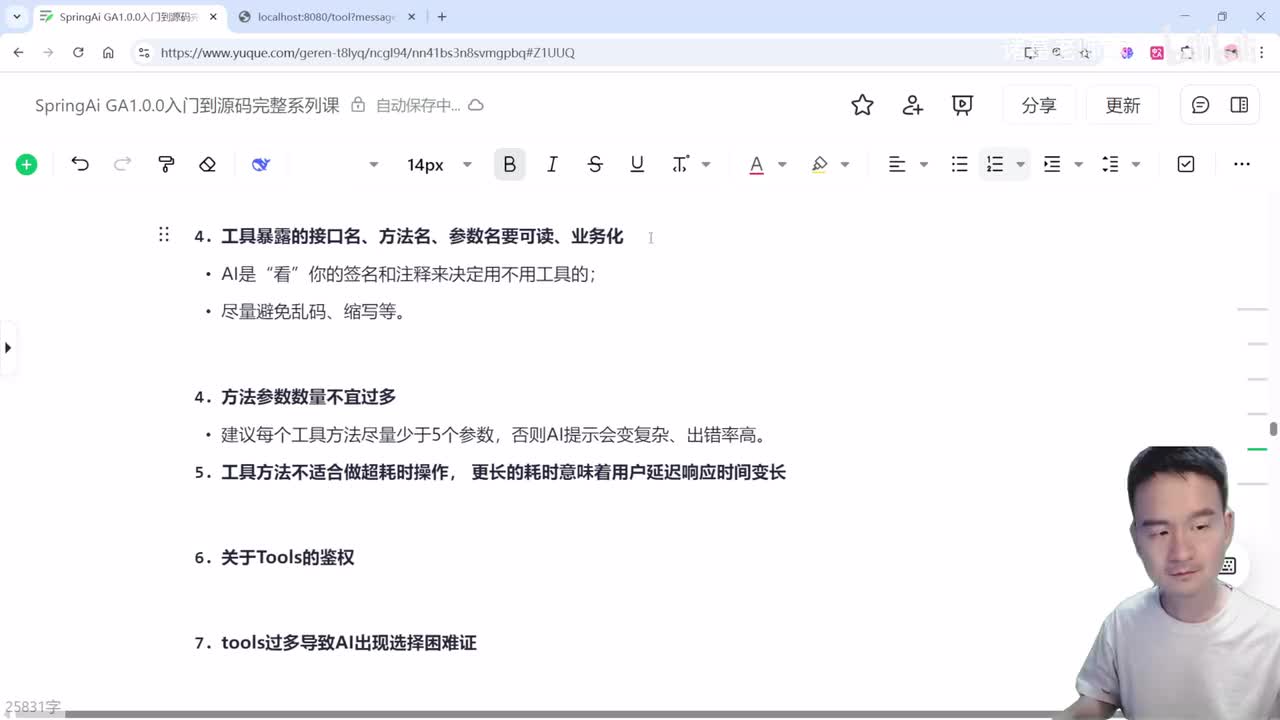Invite collaborators with the add-person icon

pyautogui.click(x=912, y=105)
